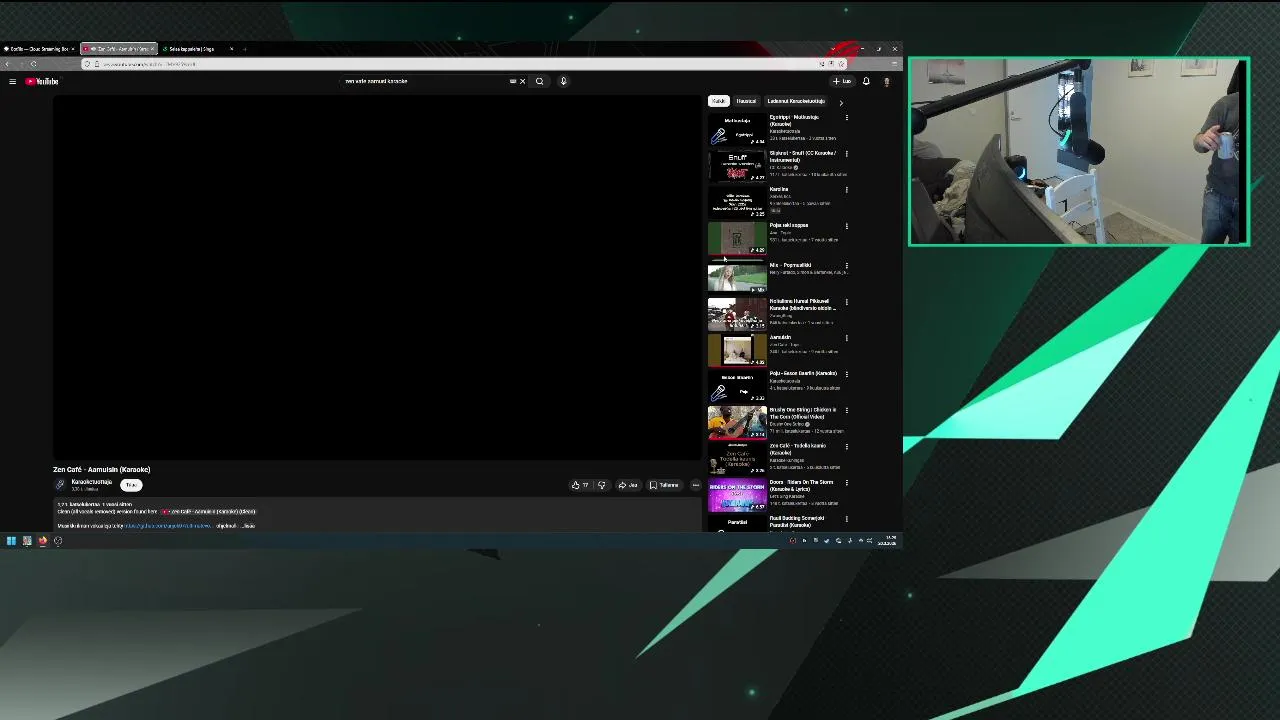The image size is (1280, 720).
Task: Open the Zen Café Todella kaunis karaoke title
Action: coord(798,449)
